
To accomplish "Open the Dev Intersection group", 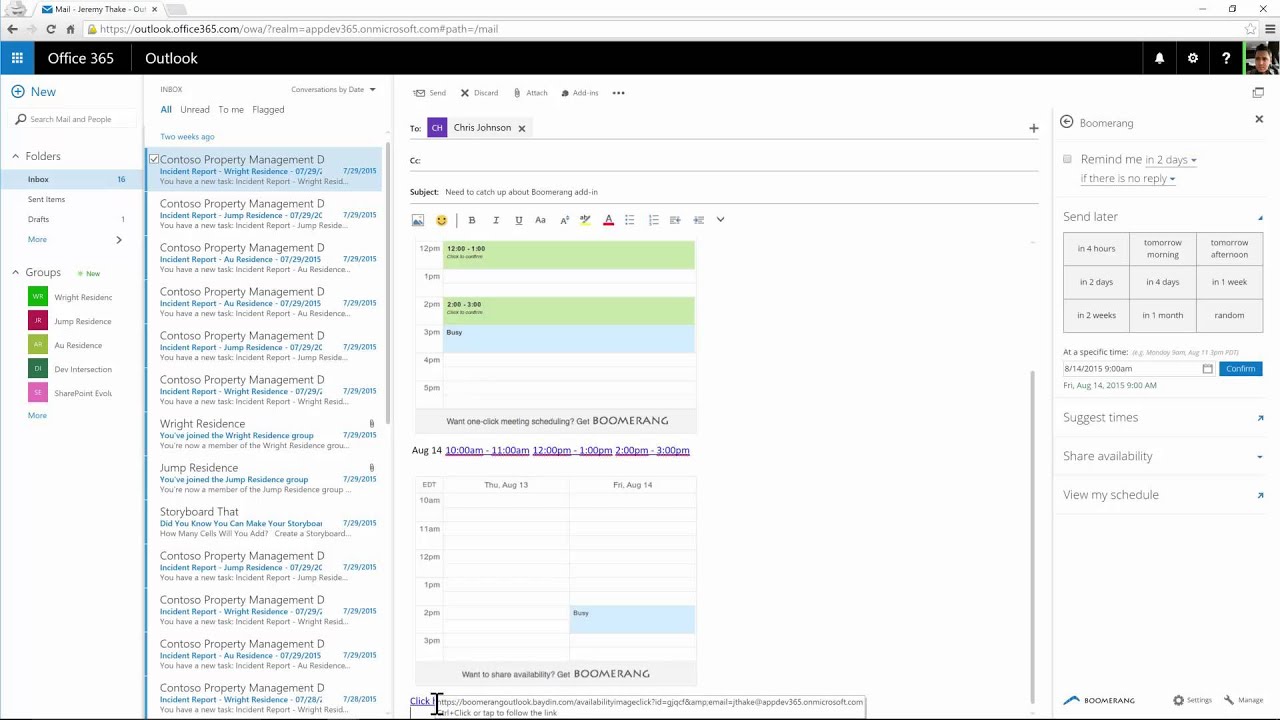I will [x=72, y=369].
